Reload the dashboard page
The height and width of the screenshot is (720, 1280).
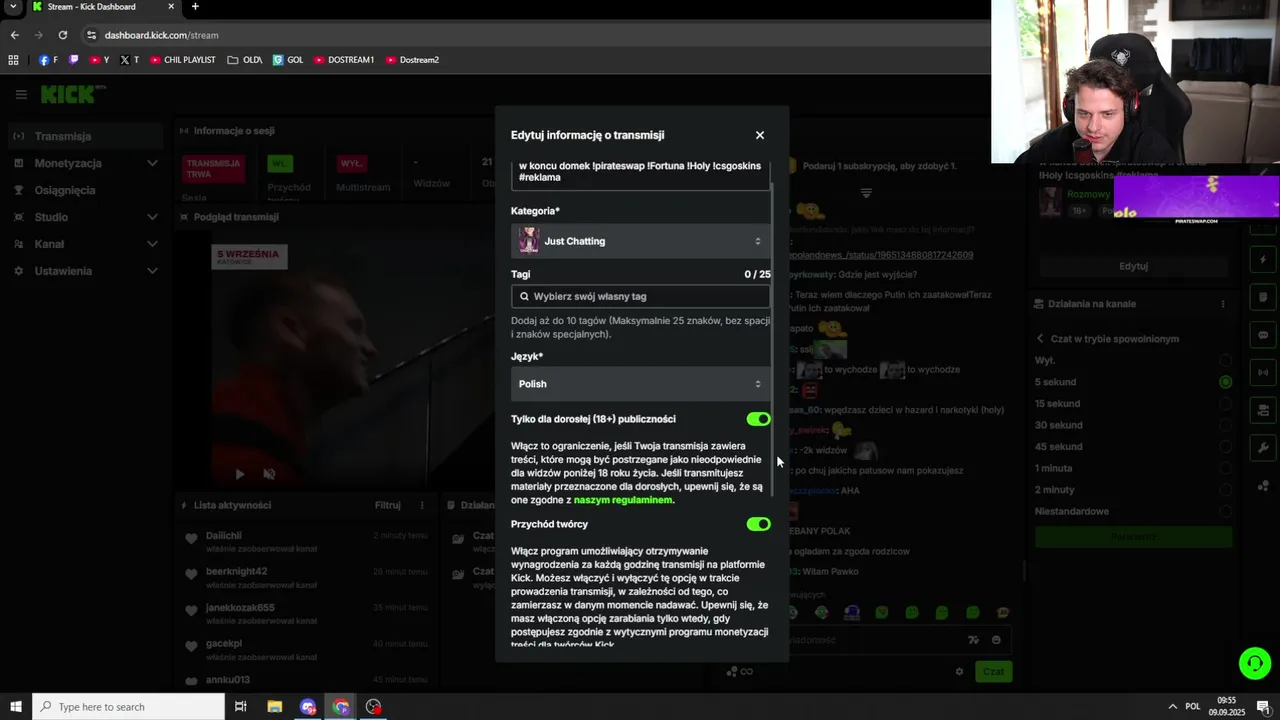click(63, 35)
